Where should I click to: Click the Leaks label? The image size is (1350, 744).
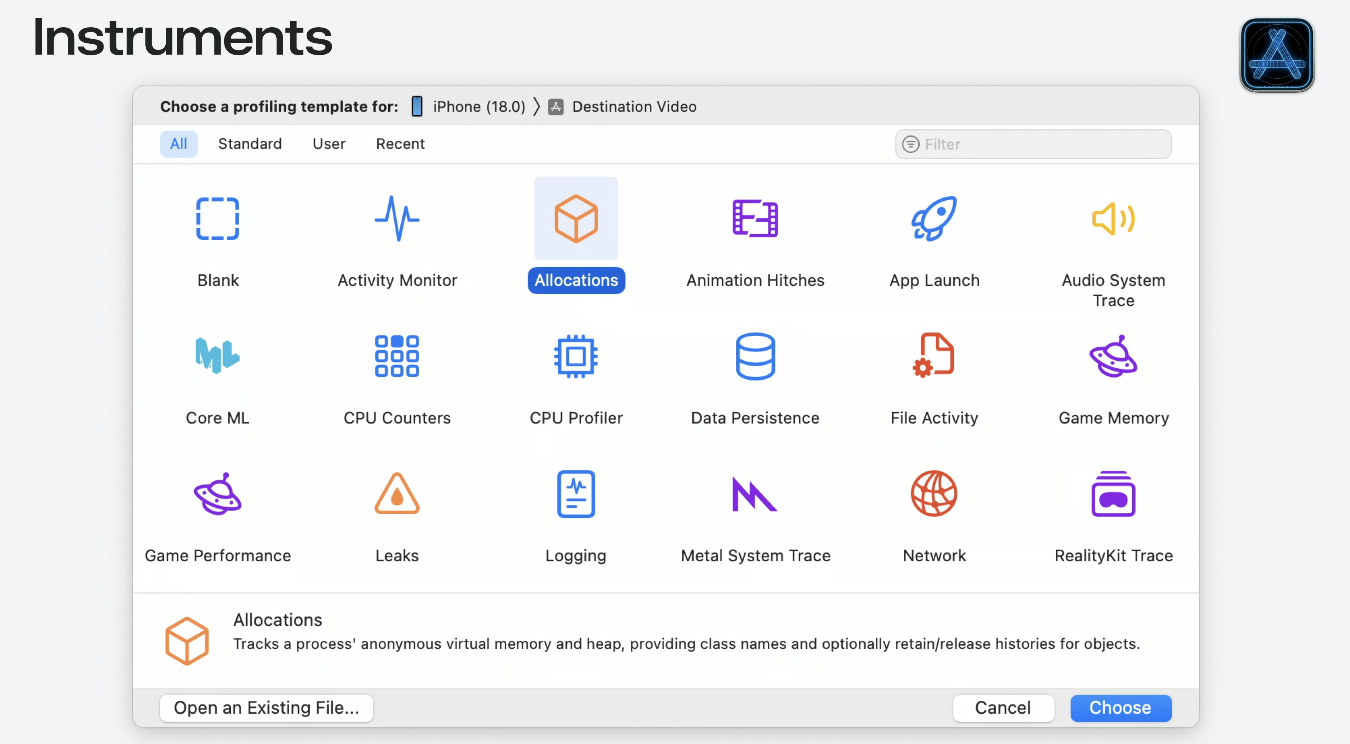click(397, 556)
